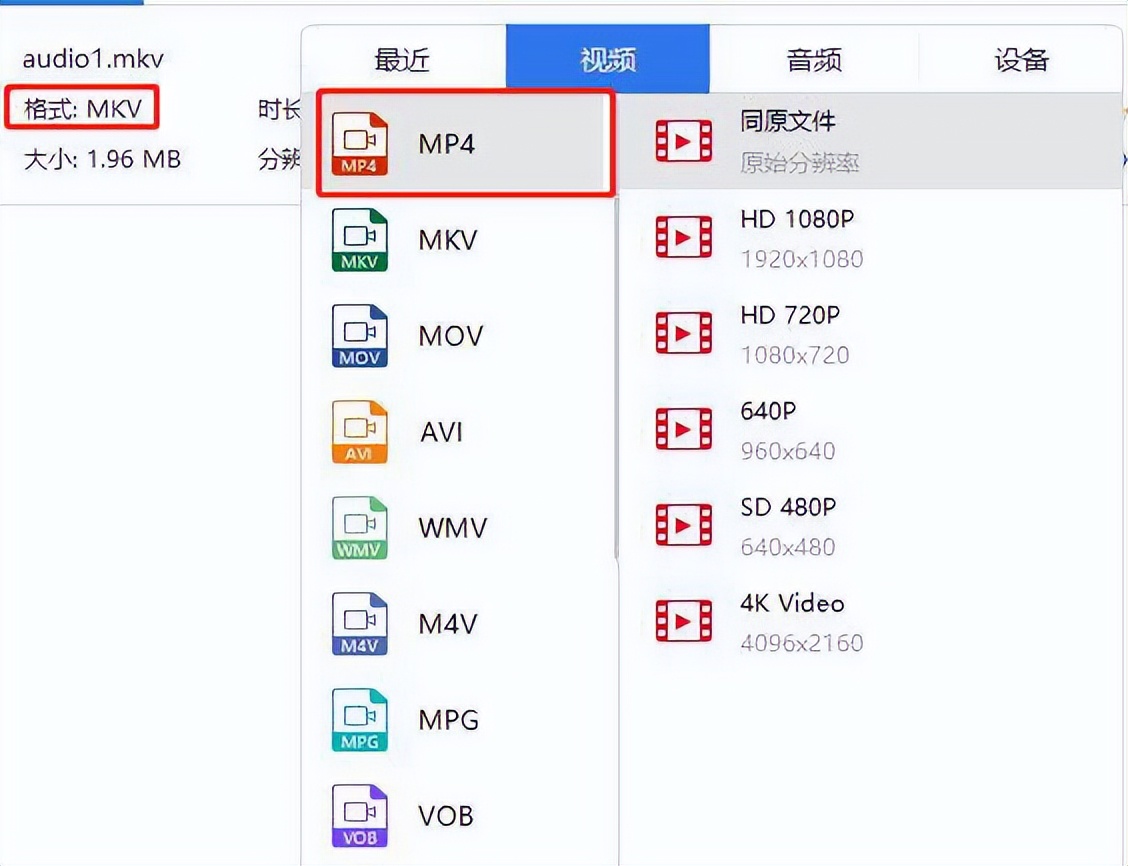Open the 视频 tab
This screenshot has width=1128, height=866.
[609, 60]
